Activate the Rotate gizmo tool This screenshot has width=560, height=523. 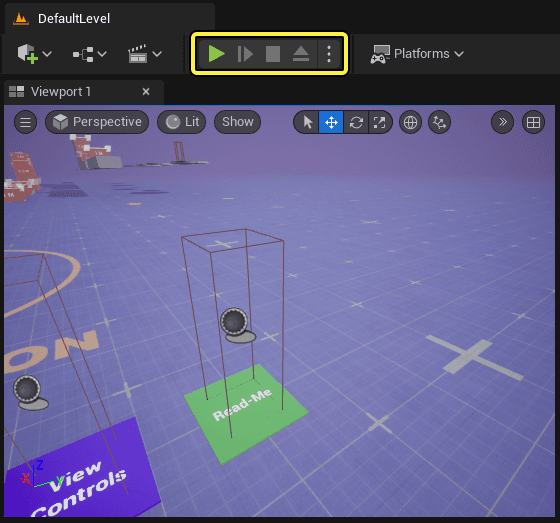pos(356,122)
